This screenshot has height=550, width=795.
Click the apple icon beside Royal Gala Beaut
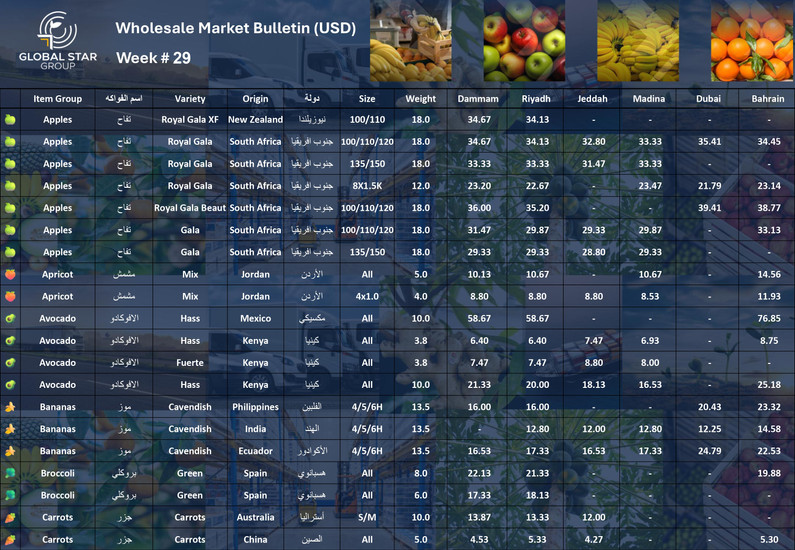coord(10,208)
